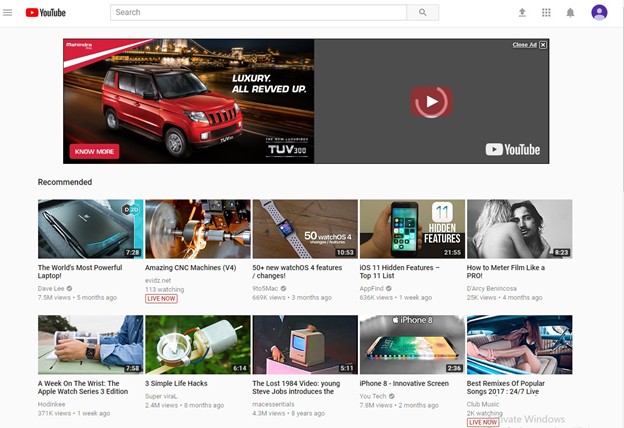624x428 pixels.
Task: Open the notifications bell
Action: (570, 13)
